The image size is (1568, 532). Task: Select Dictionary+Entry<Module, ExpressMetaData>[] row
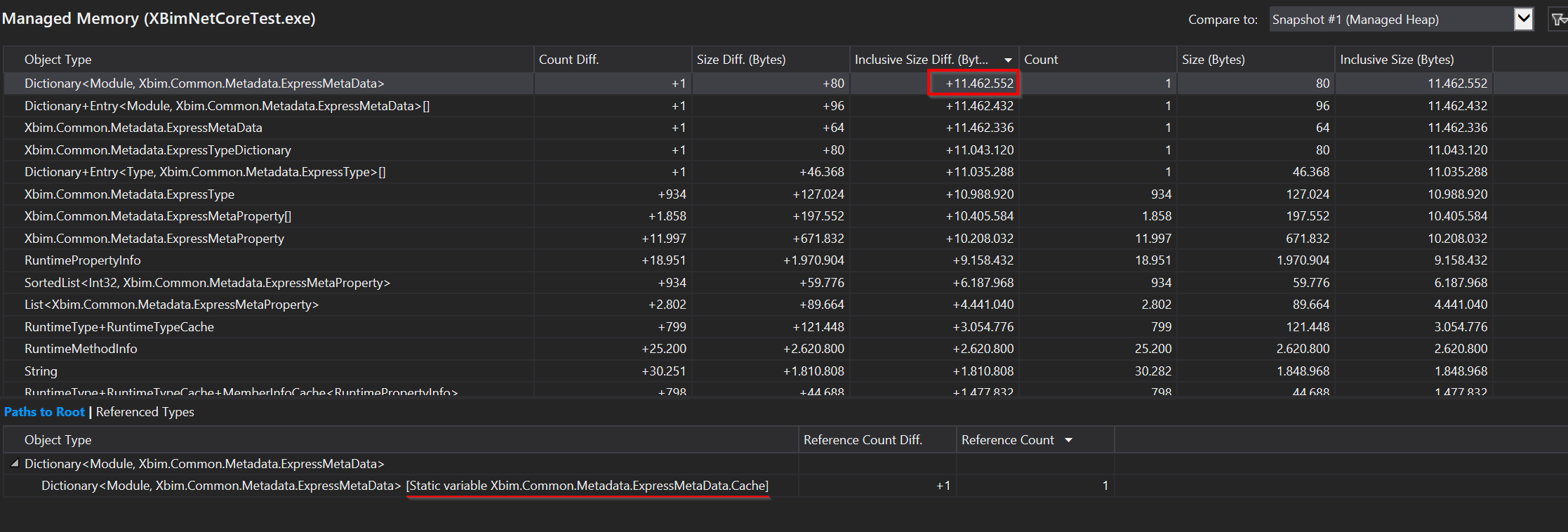coord(784,106)
